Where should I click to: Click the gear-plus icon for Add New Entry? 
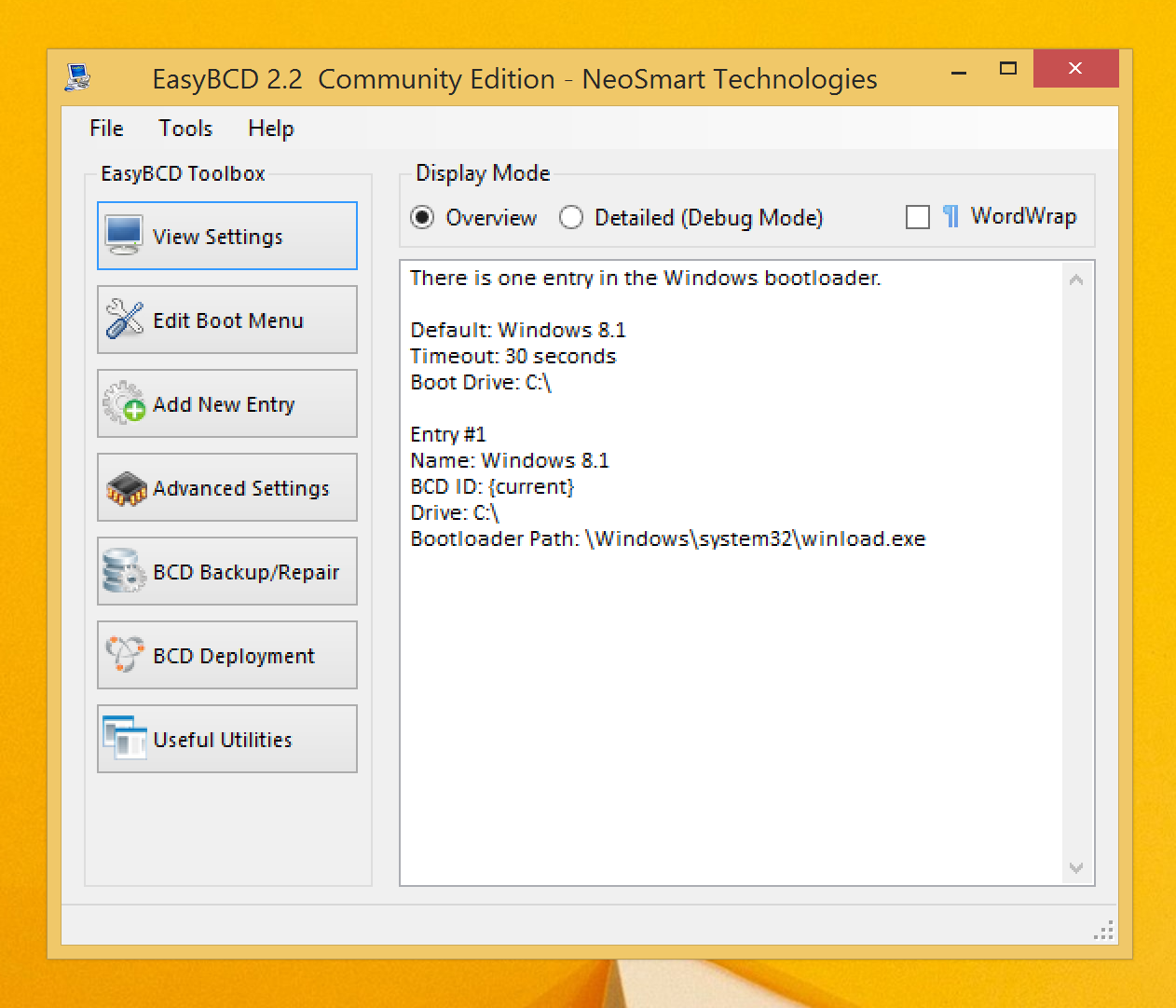[124, 403]
